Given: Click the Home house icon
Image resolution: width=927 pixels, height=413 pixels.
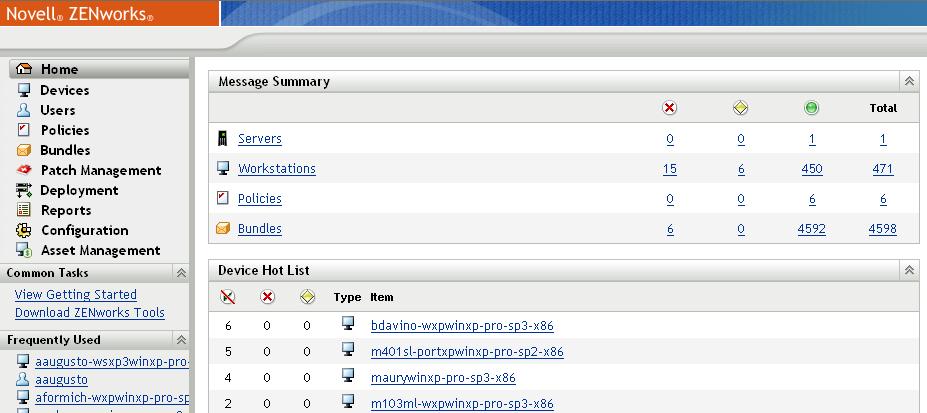Looking at the screenshot, I should coord(24,69).
